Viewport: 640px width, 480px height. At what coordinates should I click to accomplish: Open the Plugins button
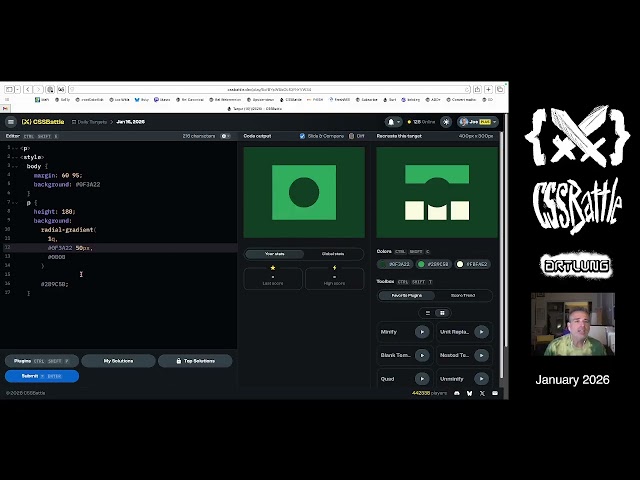pyautogui.click(x=42, y=361)
